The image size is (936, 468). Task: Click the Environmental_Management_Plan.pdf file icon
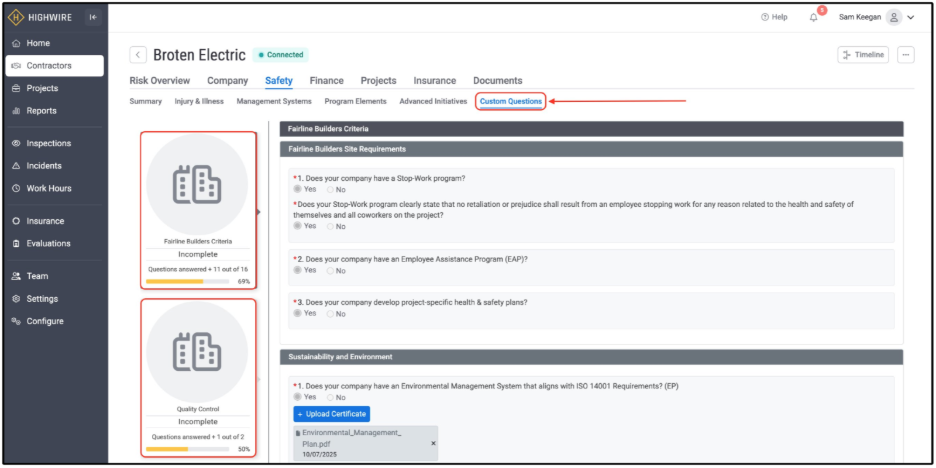[298, 433]
